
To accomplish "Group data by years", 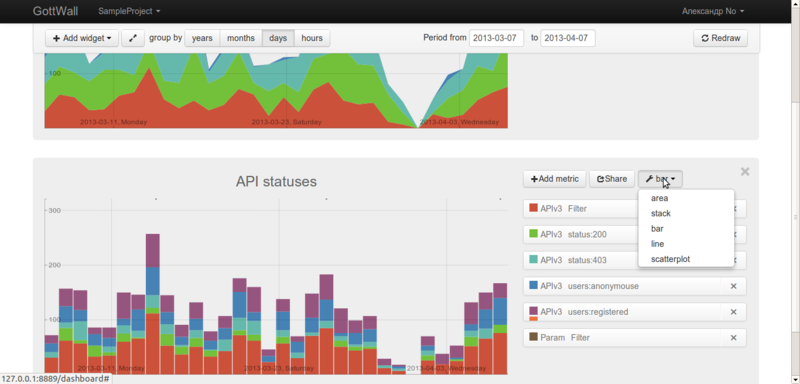I will pos(202,38).
